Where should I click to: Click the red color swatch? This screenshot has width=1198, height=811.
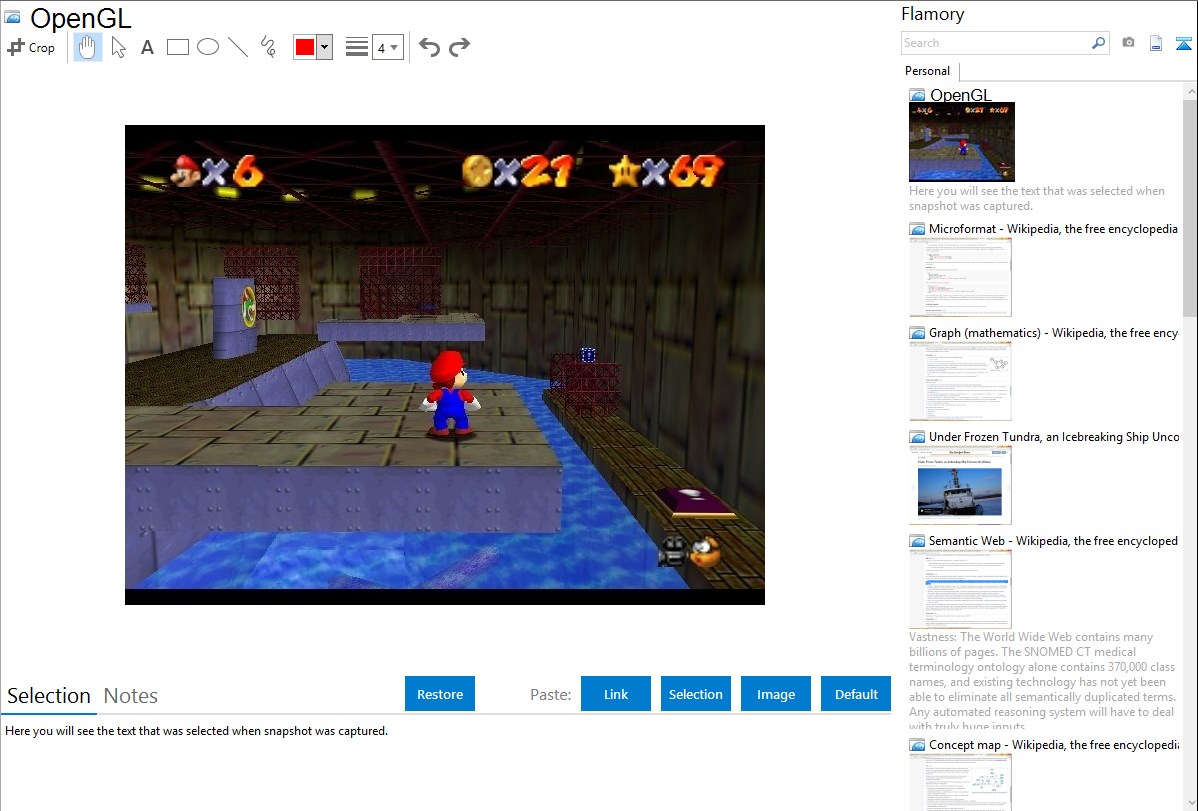[x=305, y=47]
